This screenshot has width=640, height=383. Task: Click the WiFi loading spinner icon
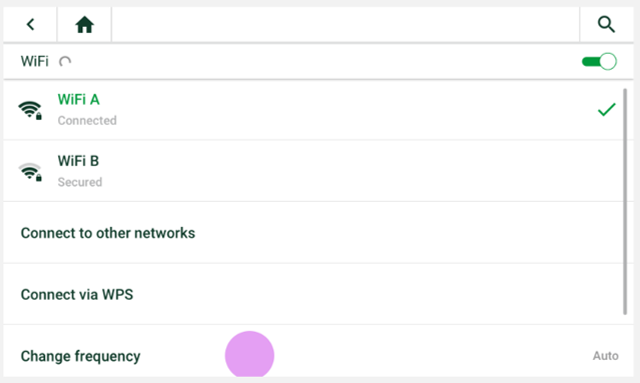coord(65,62)
